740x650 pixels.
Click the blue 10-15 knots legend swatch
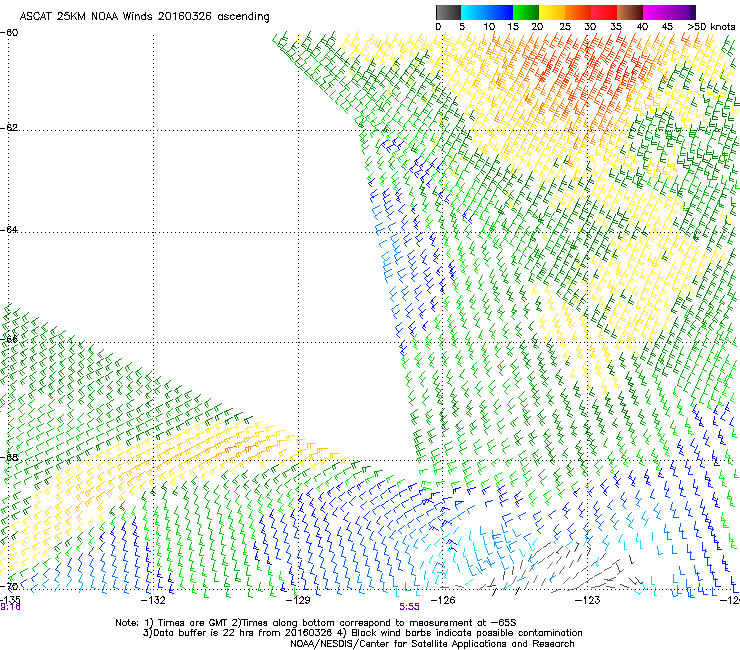click(x=500, y=12)
